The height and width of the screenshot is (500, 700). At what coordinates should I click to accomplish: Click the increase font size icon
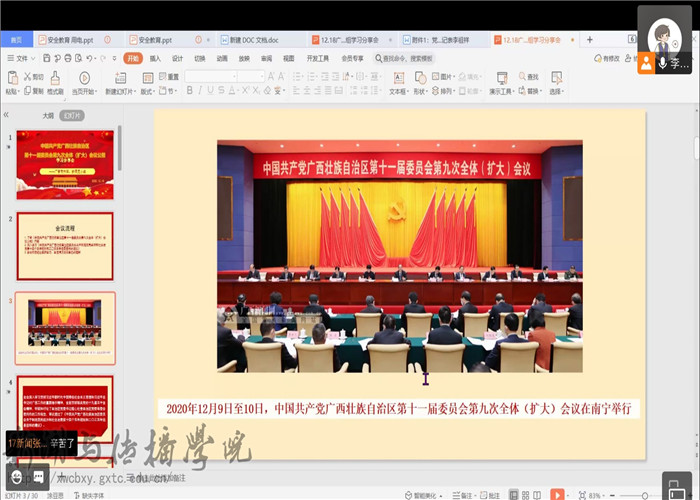[x=271, y=76]
